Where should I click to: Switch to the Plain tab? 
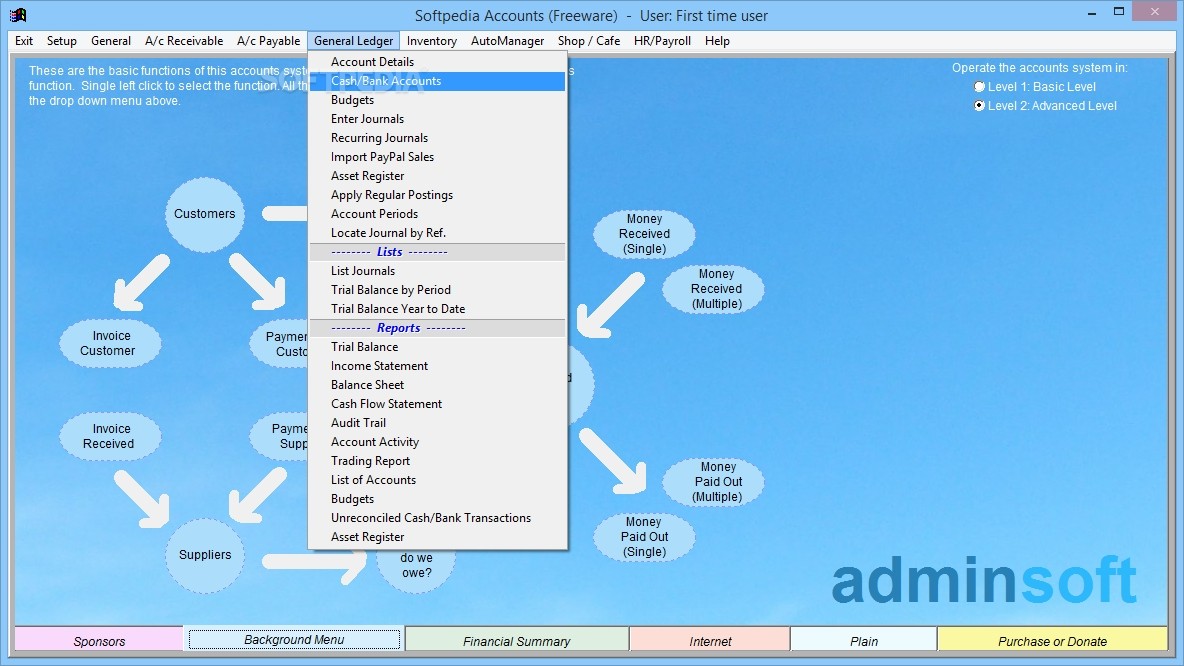(864, 640)
